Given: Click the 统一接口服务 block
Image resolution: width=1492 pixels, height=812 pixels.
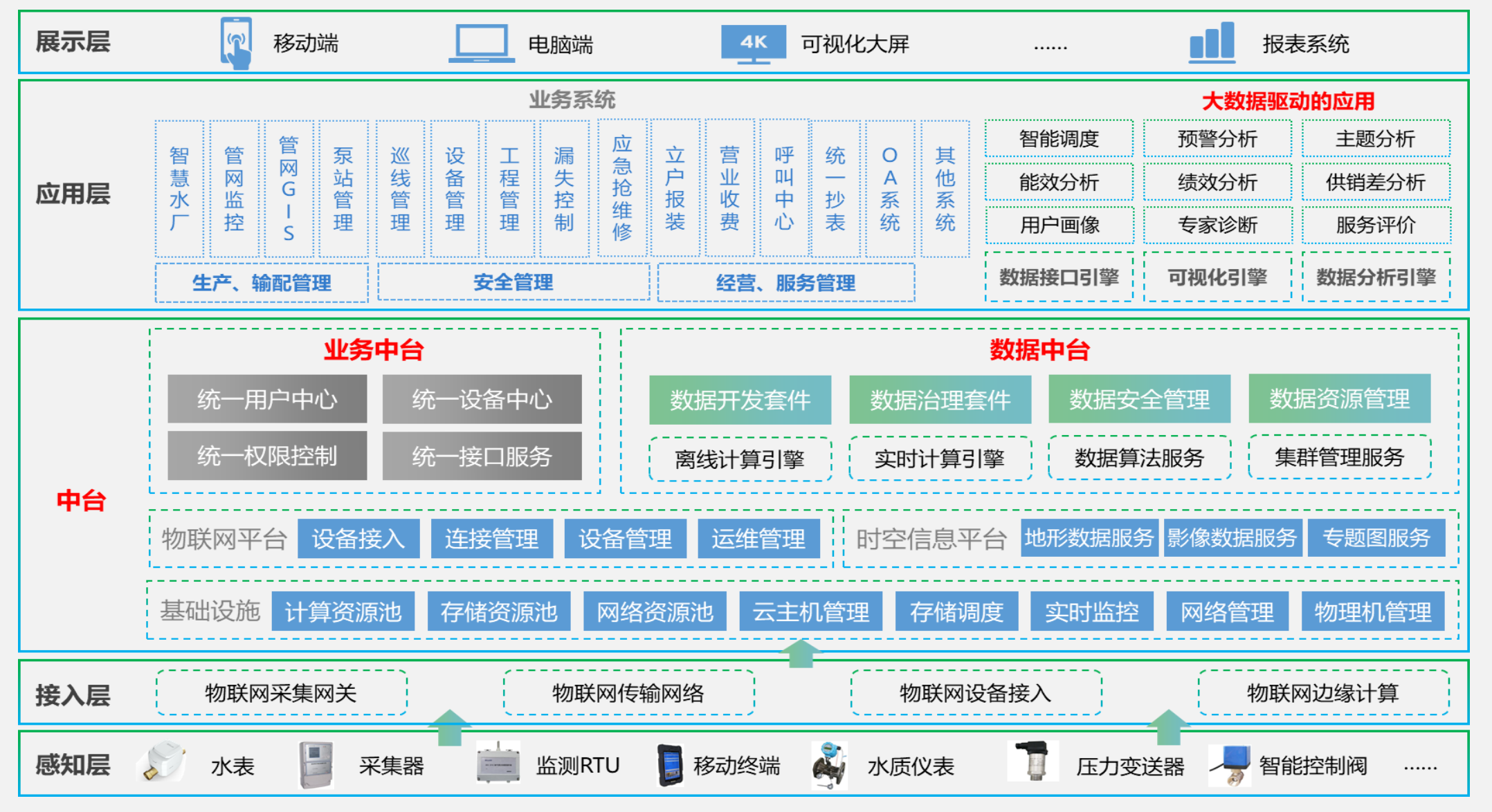Looking at the screenshot, I should pos(482,456).
